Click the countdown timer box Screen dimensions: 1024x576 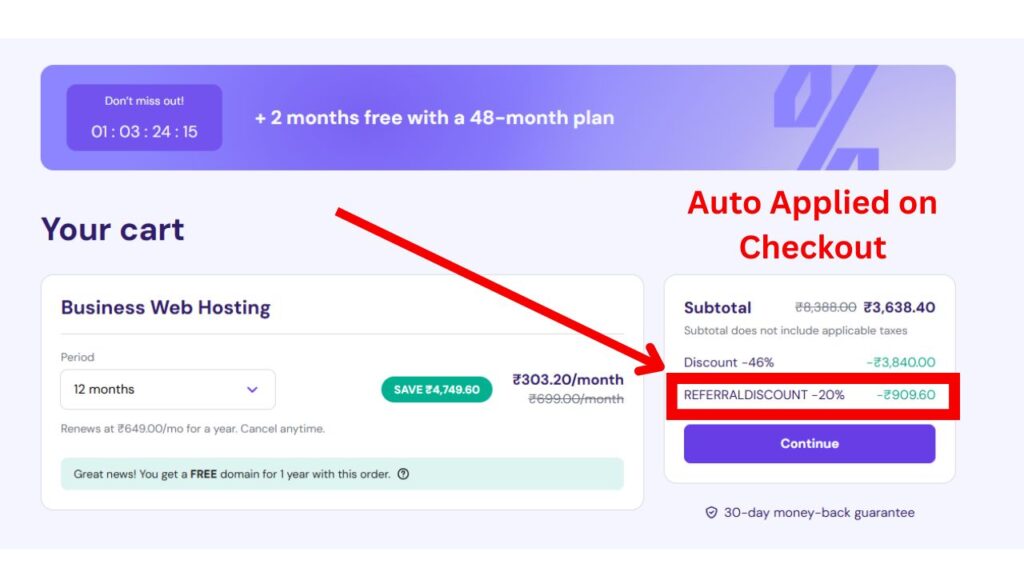[x=144, y=118]
